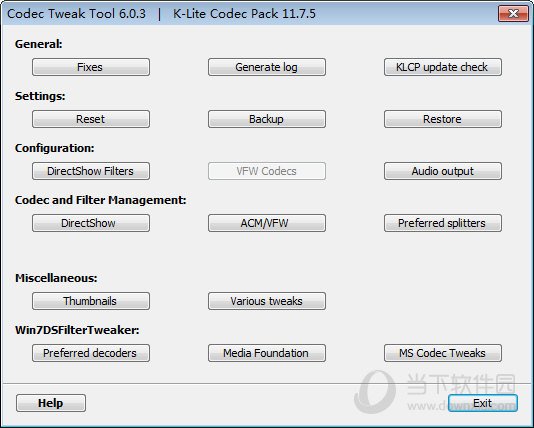This screenshot has height=428, width=534.
Task: Open Audio output configuration
Action: click(443, 171)
